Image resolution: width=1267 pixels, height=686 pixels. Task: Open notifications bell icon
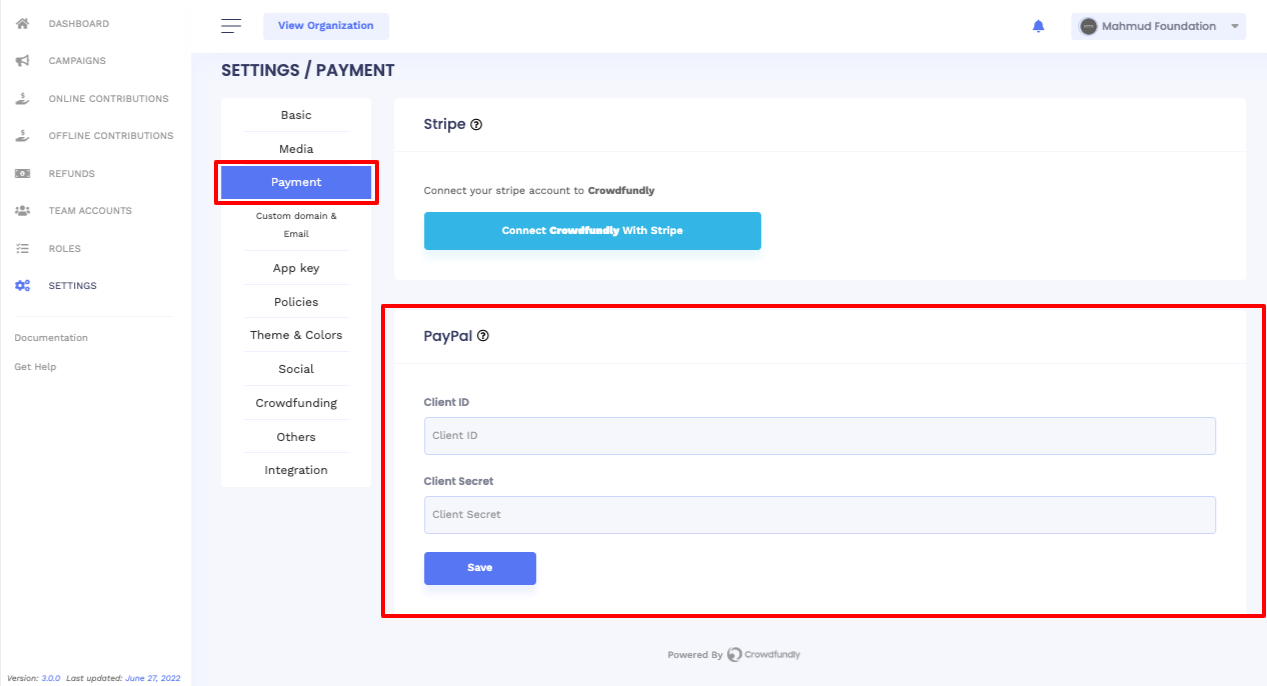point(1038,26)
